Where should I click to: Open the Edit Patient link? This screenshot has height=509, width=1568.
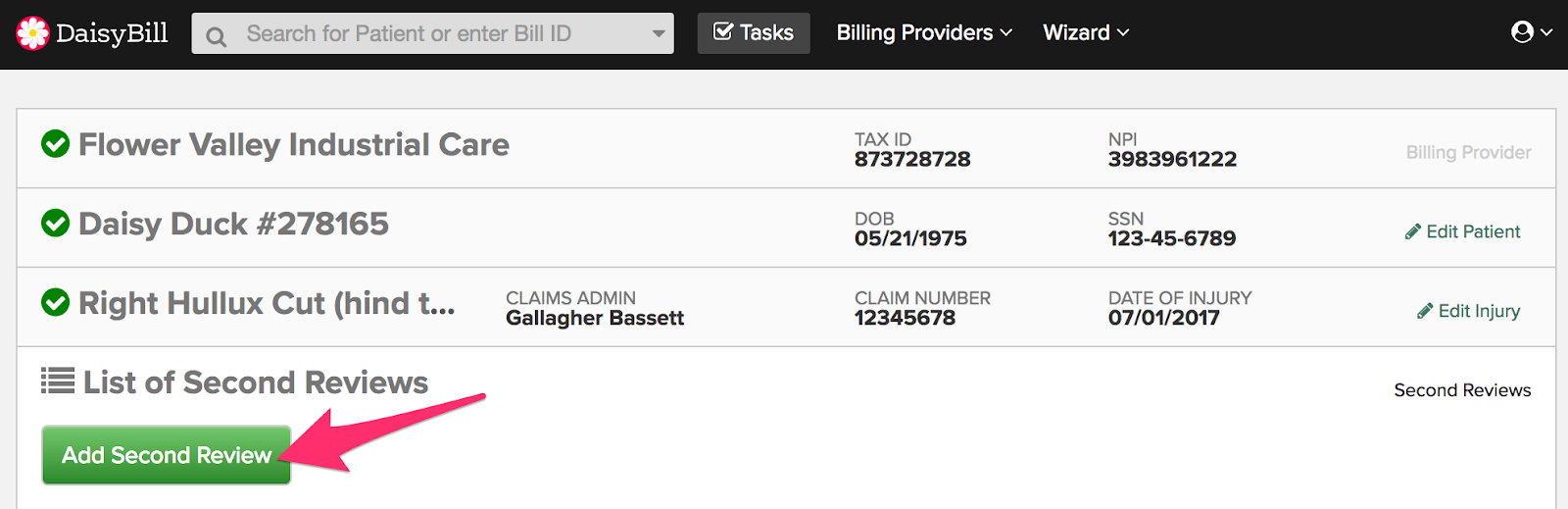(1462, 231)
